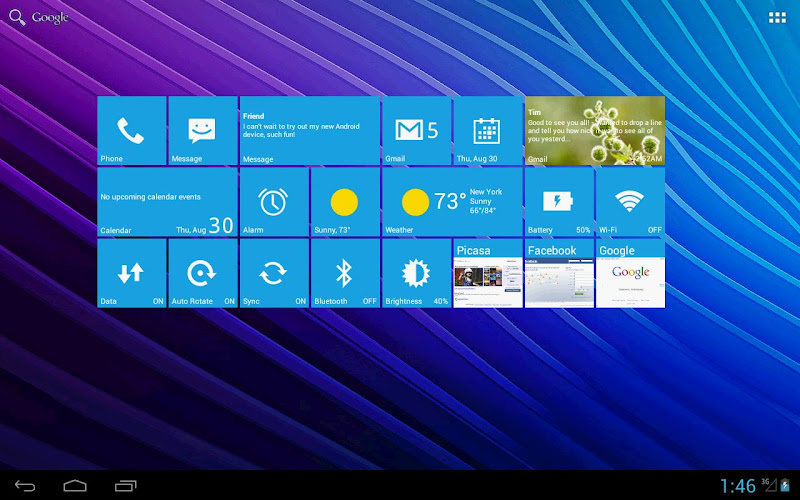Open the Picasa bookmark thumbnail
Viewport: 800px width, 500px height.
(x=488, y=273)
